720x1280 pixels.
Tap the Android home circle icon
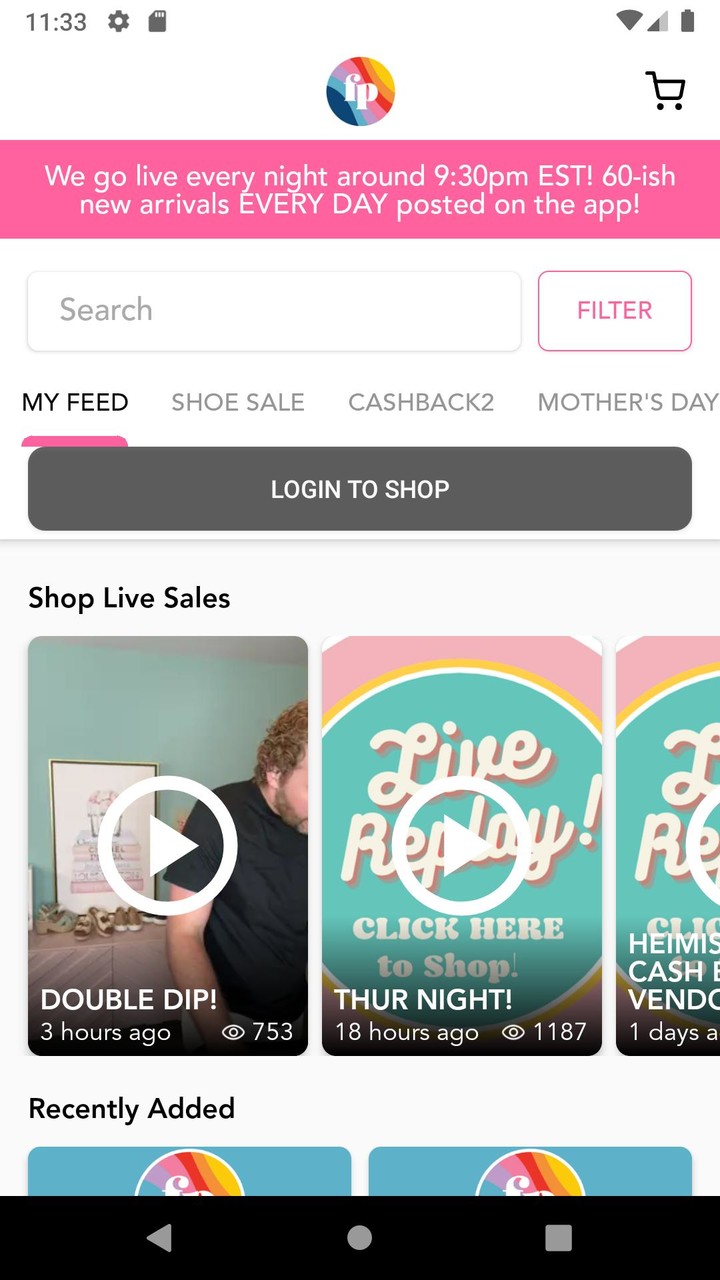click(x=360, y=1237)
